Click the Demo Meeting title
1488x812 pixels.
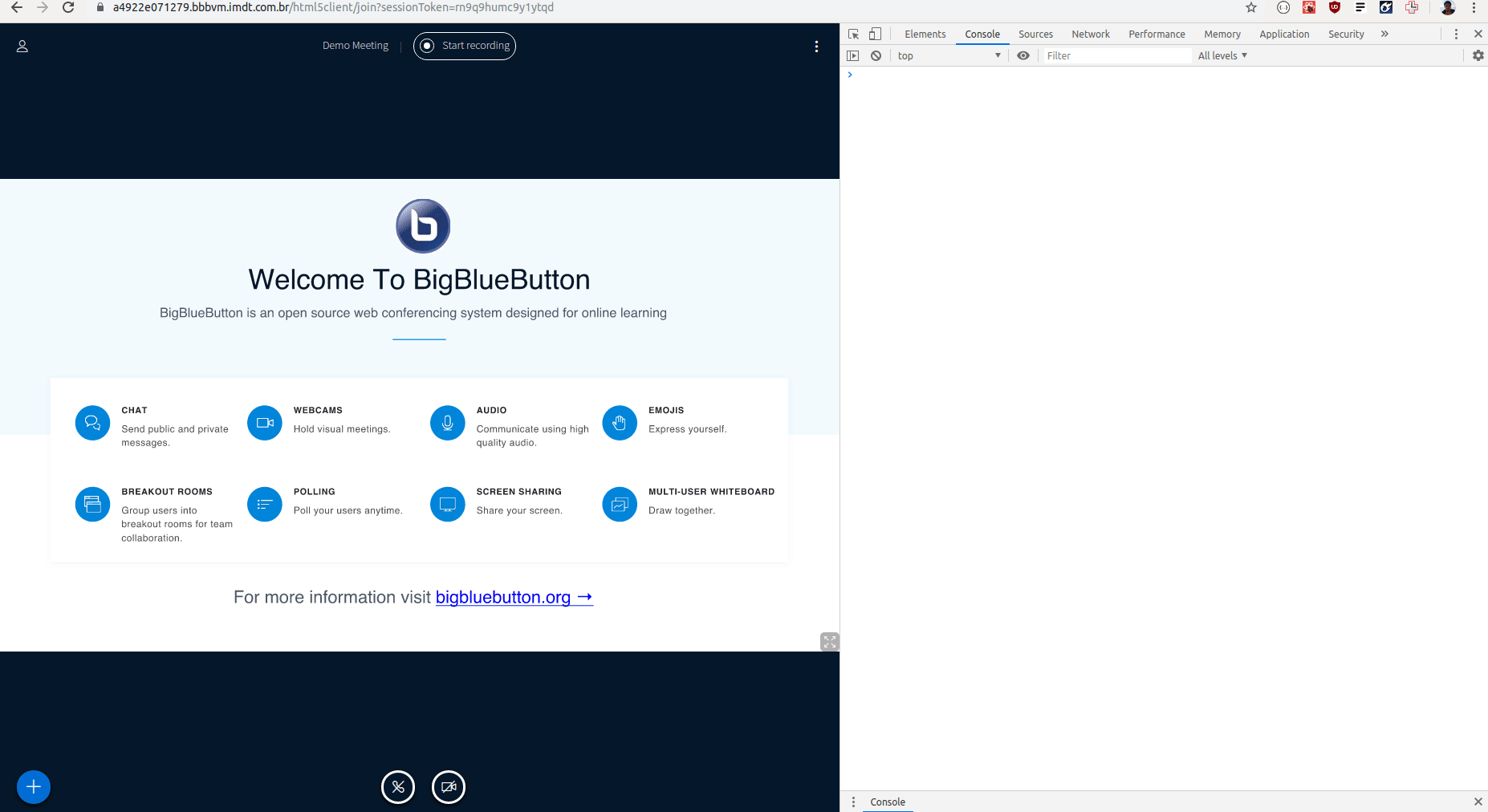pos(355,46)
